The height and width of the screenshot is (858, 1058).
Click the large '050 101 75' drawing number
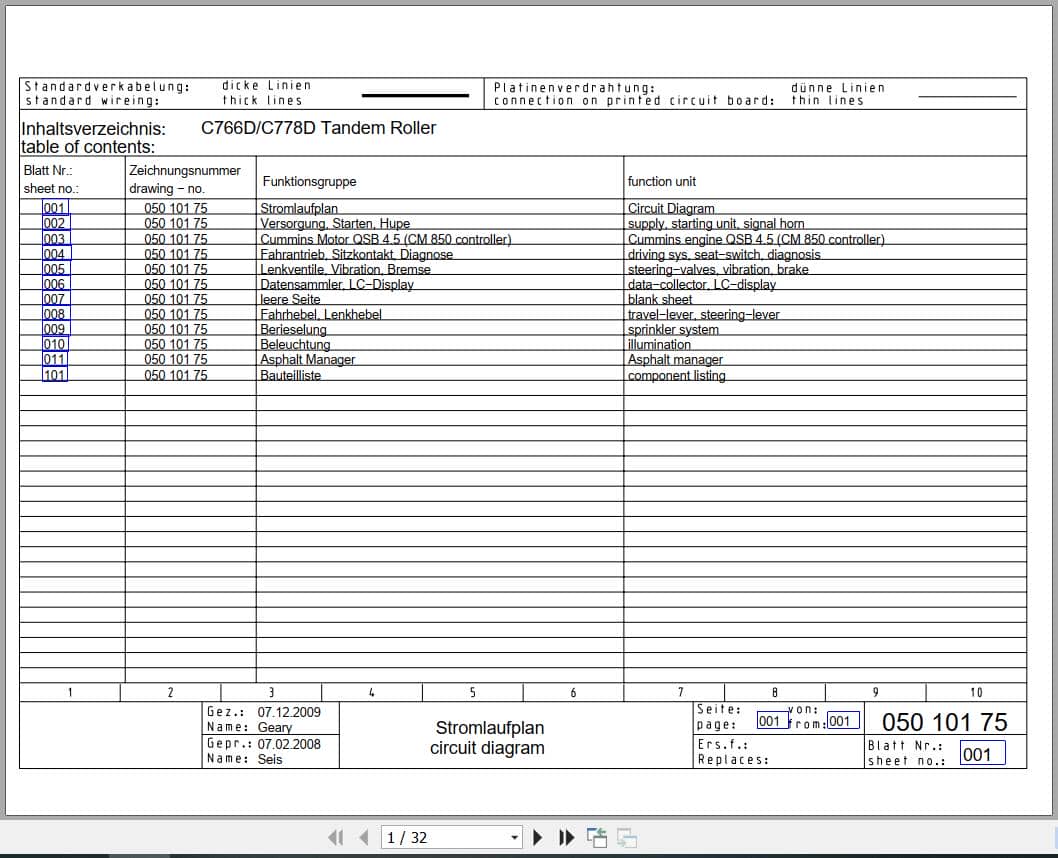pyautogui.click(x=945, y=722)
